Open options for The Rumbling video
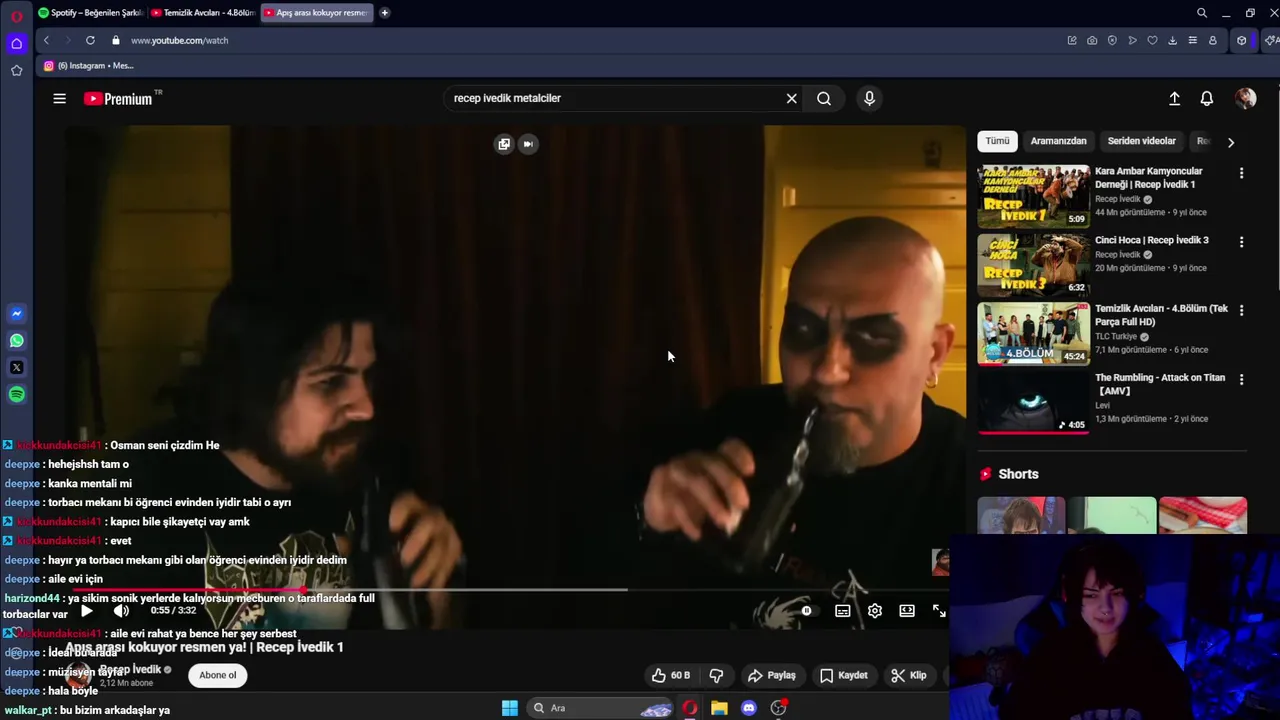Screen dimensions: 1280x720 coord(1242,379)
